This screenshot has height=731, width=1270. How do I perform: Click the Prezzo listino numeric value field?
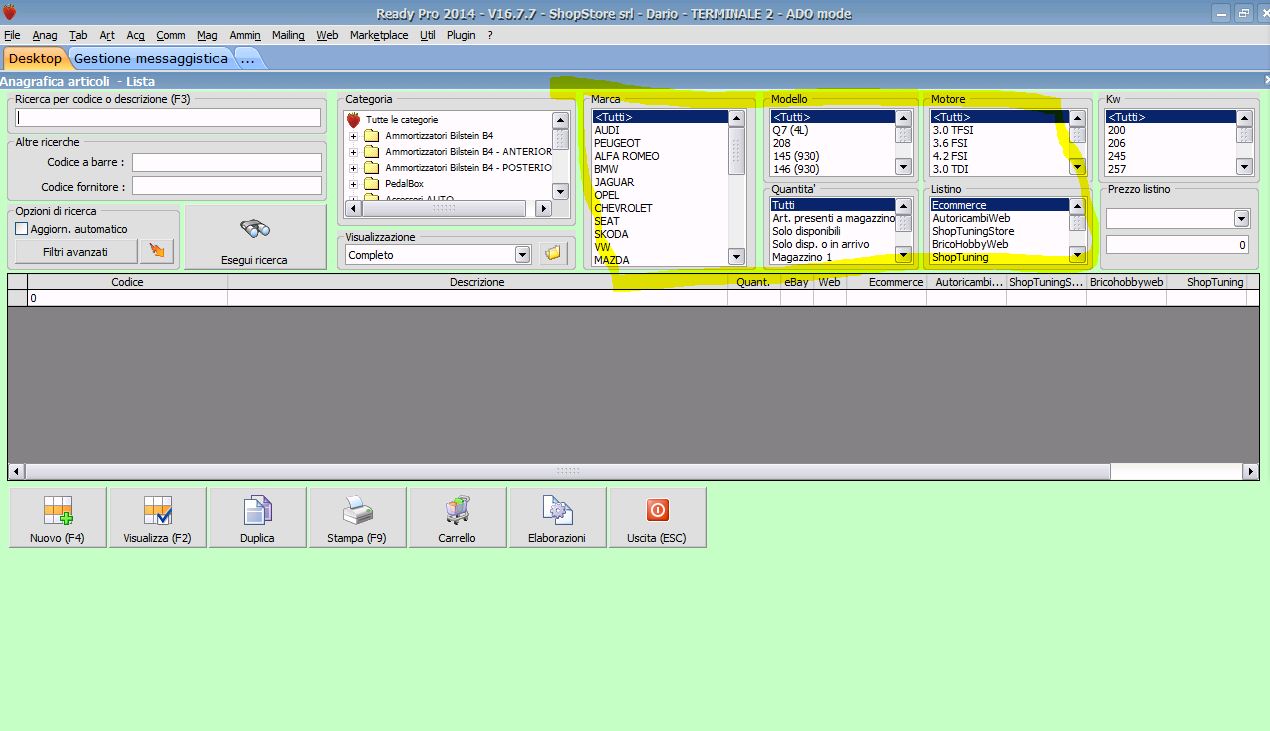click(1177, 245)
